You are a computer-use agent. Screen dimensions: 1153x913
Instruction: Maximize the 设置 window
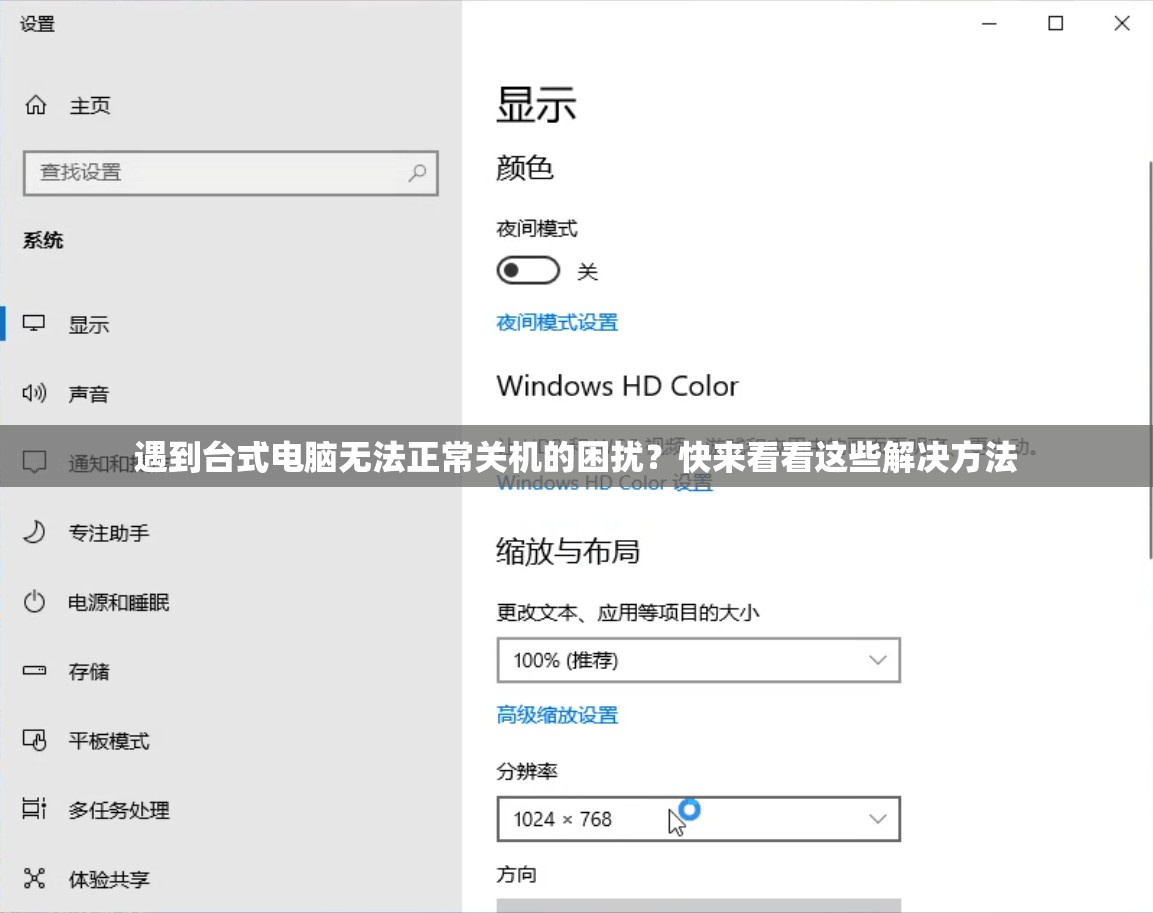click(x=1055, y=24)
